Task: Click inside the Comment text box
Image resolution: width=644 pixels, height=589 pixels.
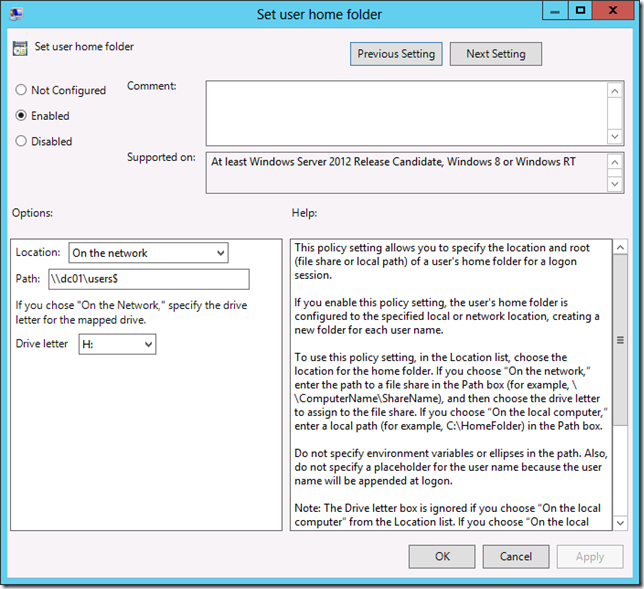Action: click(x=406, y=112)
